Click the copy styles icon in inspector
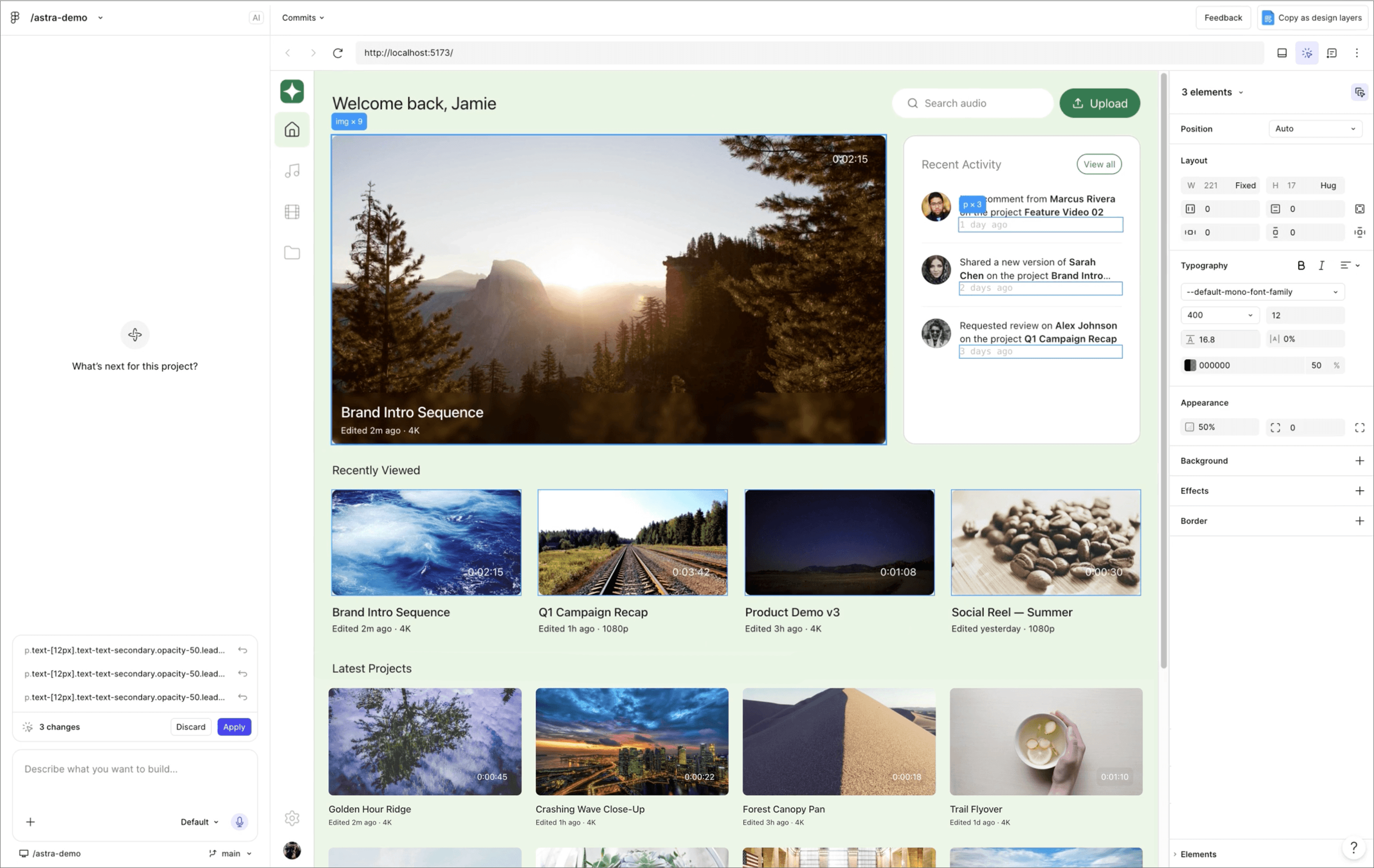This screenshot has height=868, width=1374. pos(1360,93)
